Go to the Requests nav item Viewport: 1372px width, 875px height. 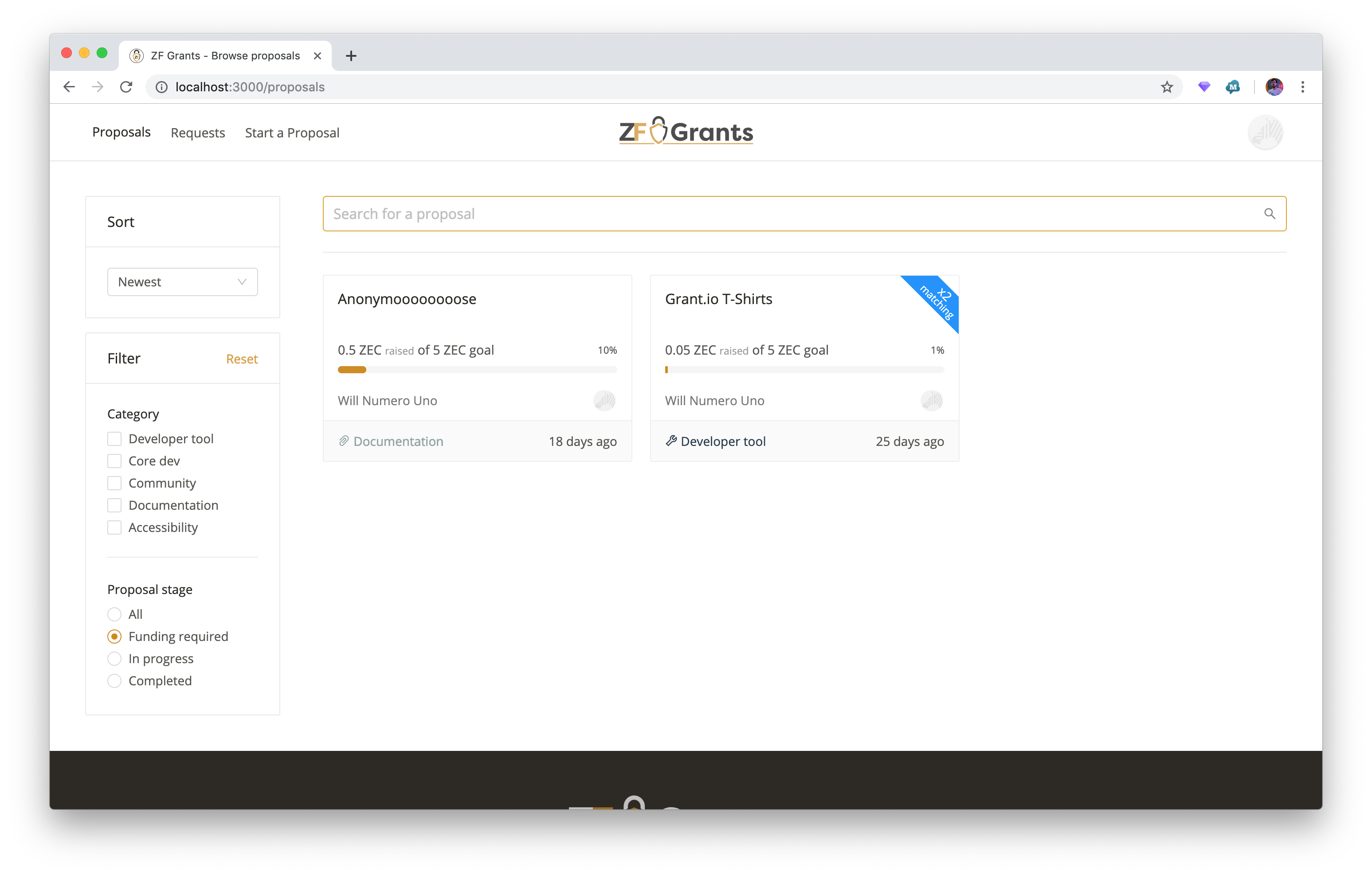(x=198, y=133)
